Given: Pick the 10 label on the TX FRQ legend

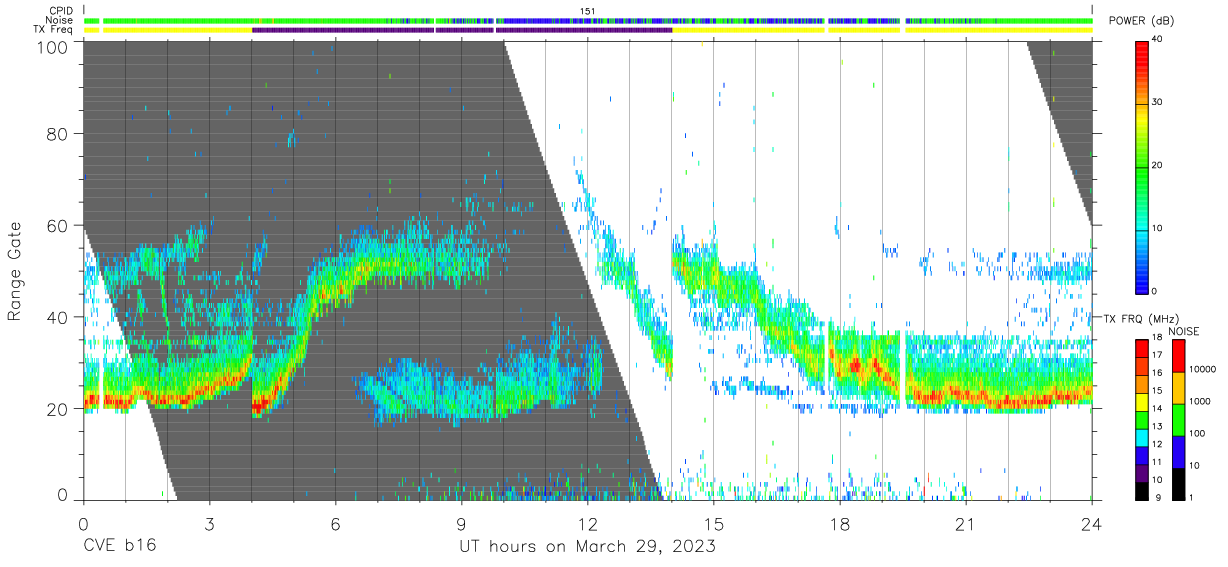Looking at the screenshot, I should point(1157,480).
